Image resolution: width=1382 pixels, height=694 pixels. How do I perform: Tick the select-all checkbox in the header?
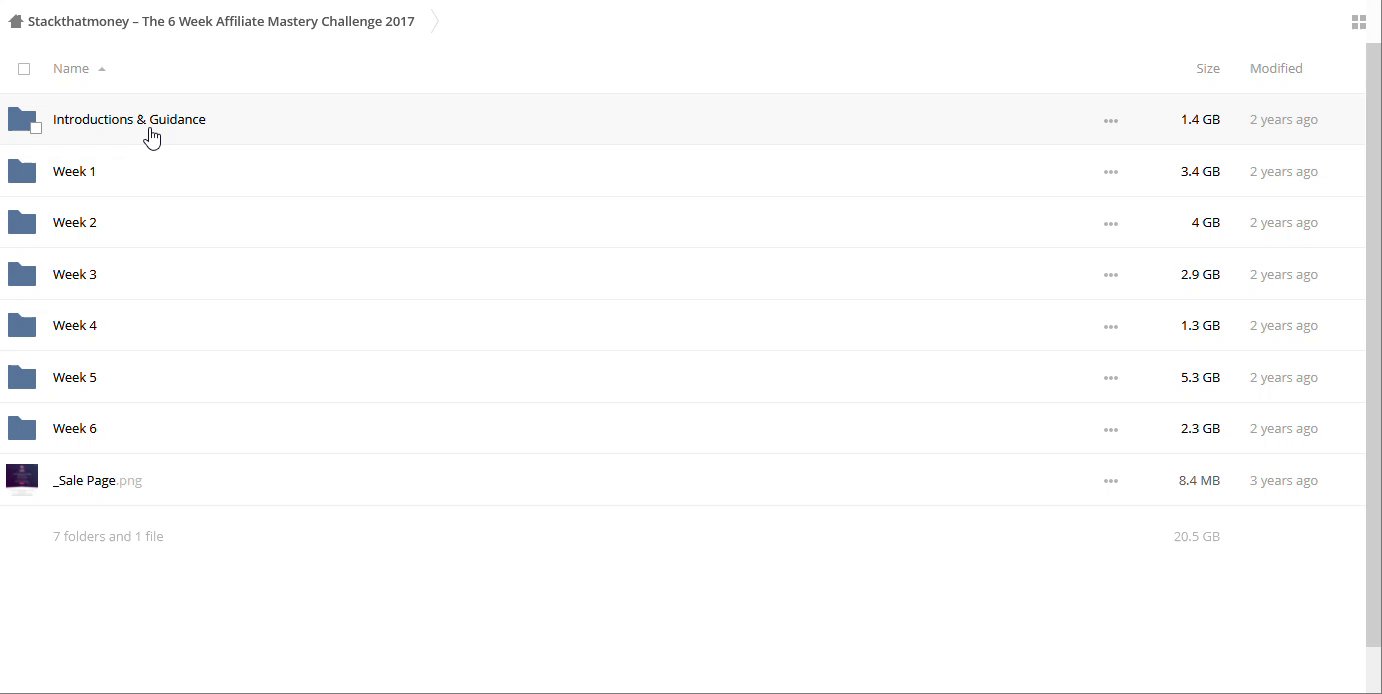tap(24, 69)
